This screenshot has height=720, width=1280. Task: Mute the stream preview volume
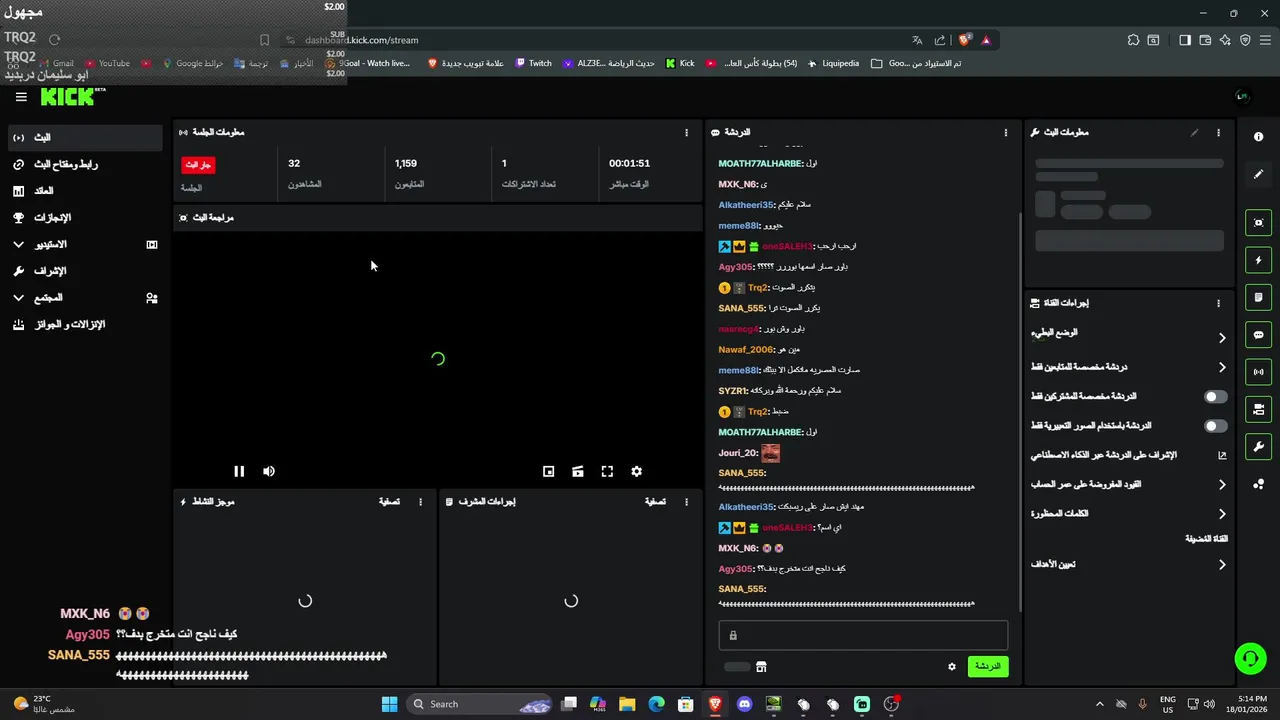pos(269,471)
